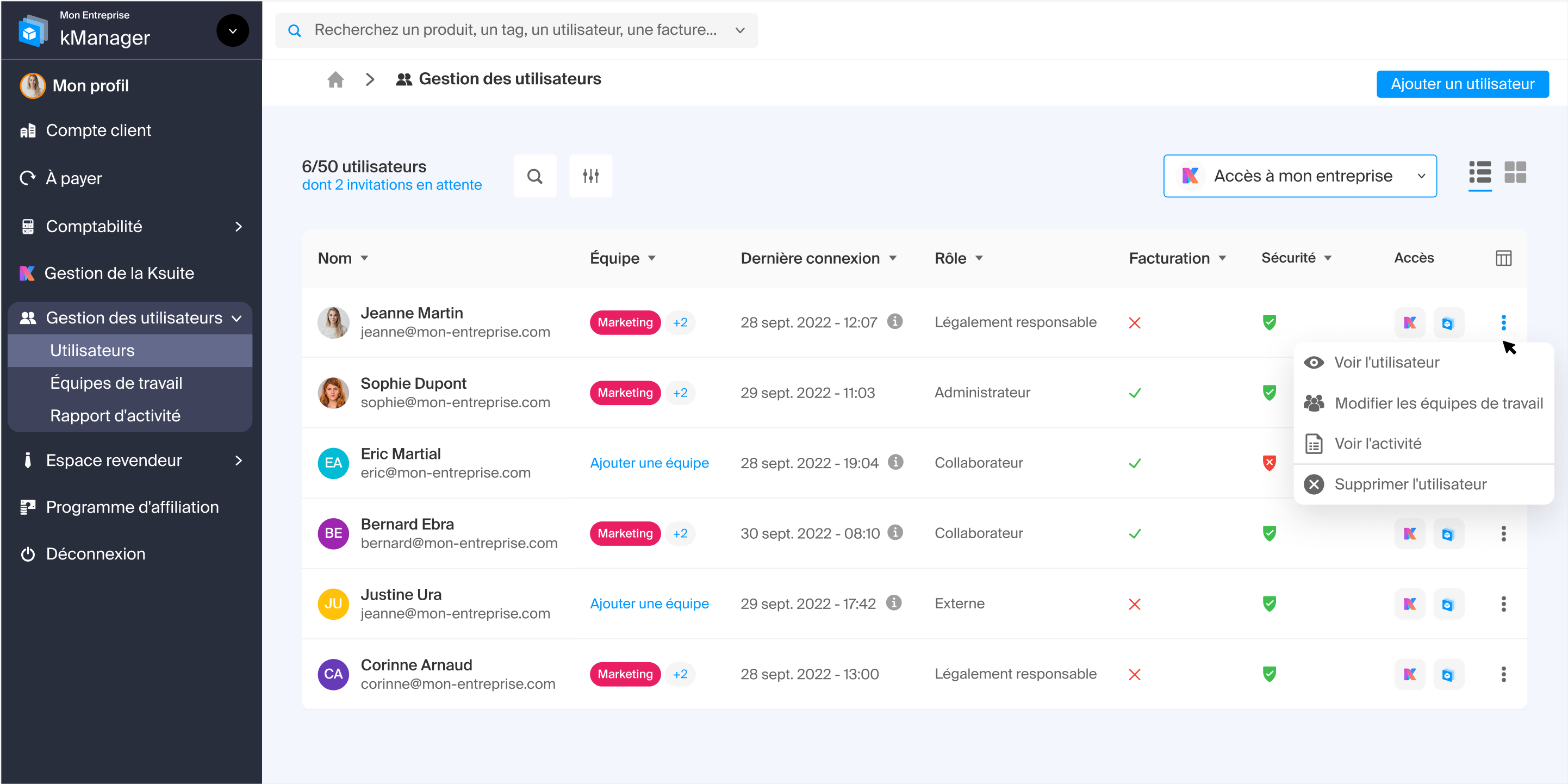The image size is (1568, 784).
Task: Open 'Accès à mon entreprise' dropdown
Action: pyautogui.click(x=1299, y=176)
